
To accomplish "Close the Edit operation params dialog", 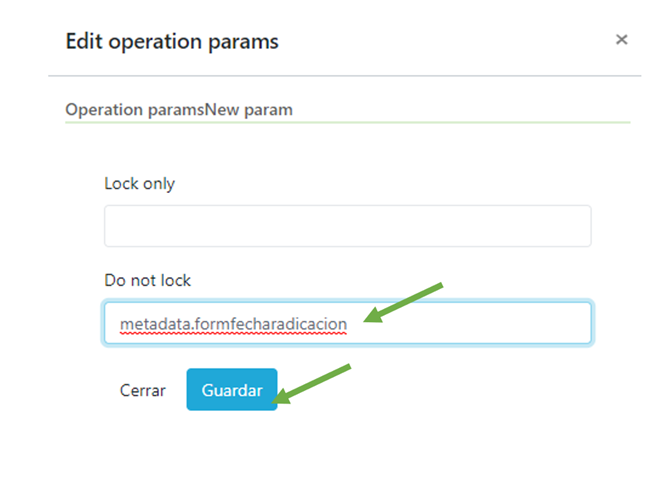I will [x=621, y=40].
